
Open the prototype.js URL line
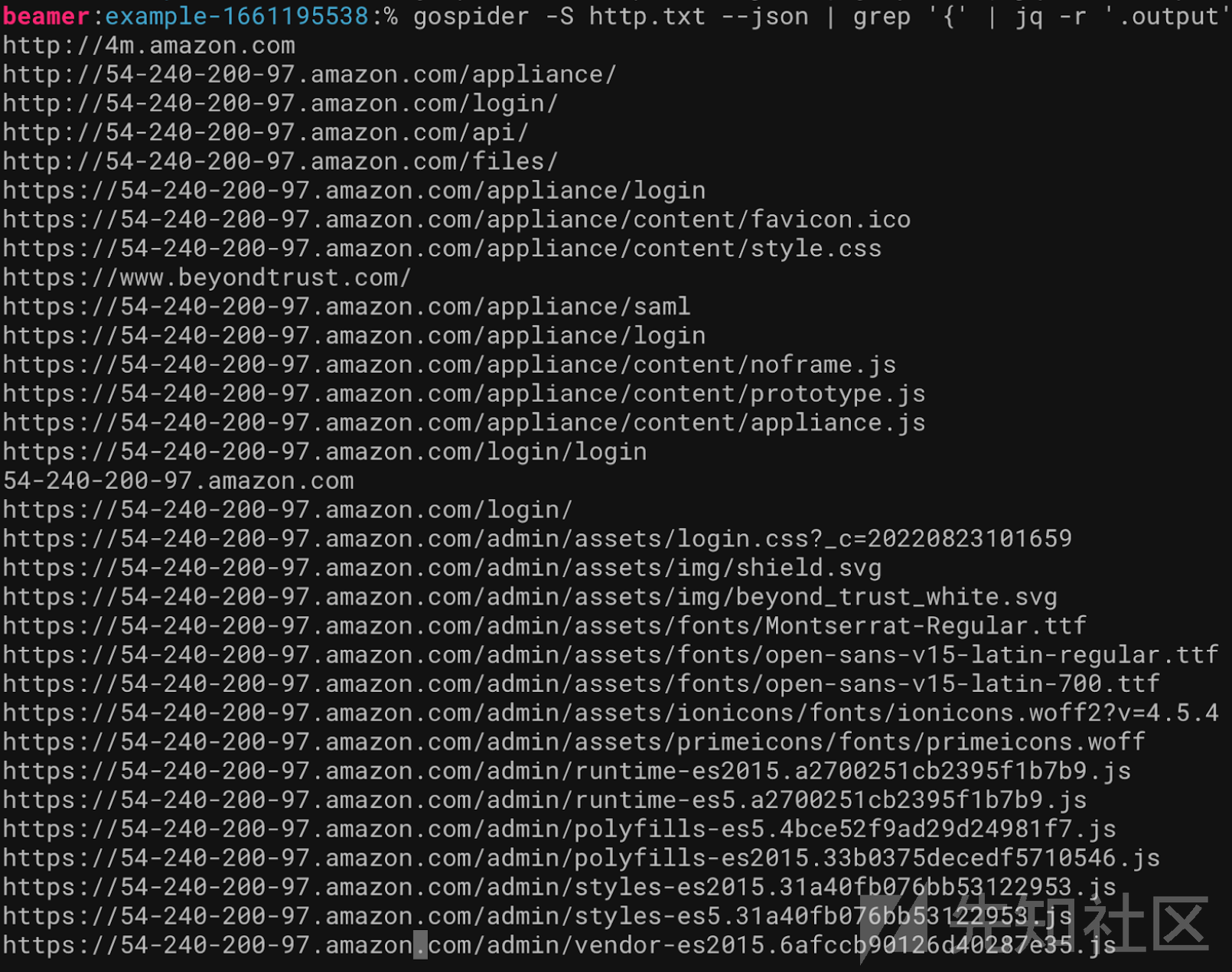(464, 394)
